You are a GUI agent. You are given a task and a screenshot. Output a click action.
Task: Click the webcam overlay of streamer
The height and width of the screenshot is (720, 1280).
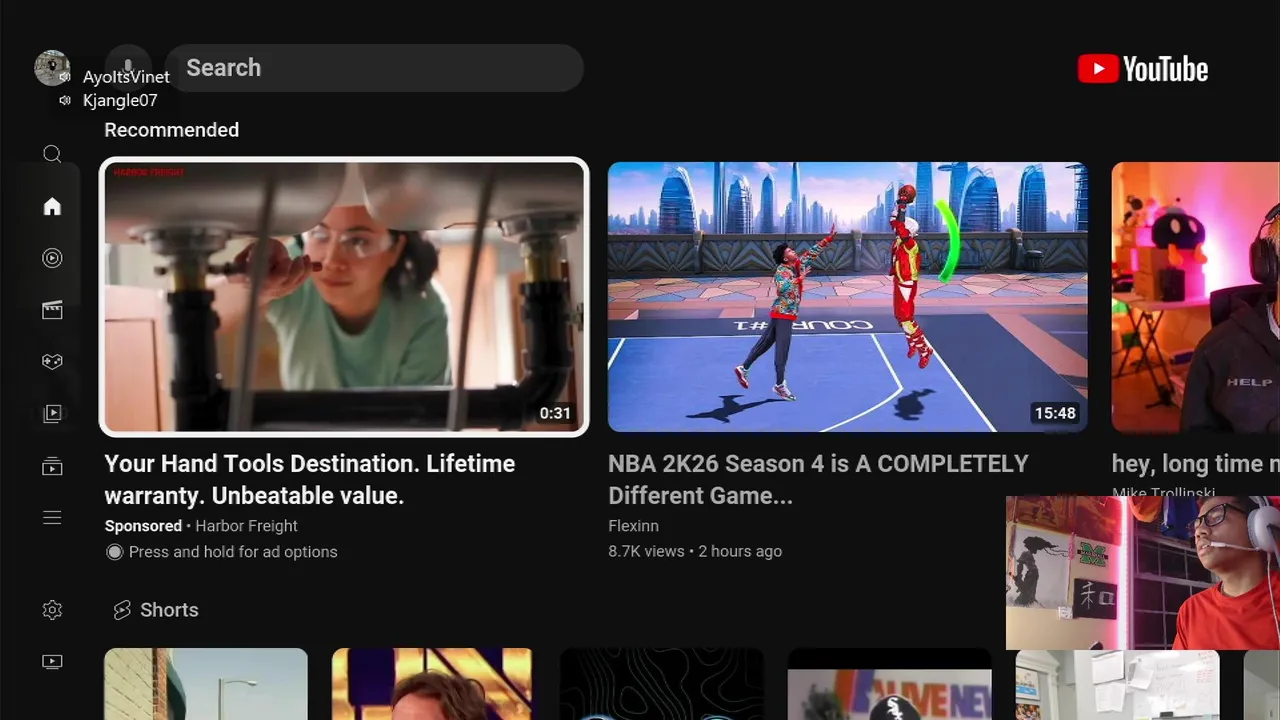pyautogui.click(x=1143, y=573)
